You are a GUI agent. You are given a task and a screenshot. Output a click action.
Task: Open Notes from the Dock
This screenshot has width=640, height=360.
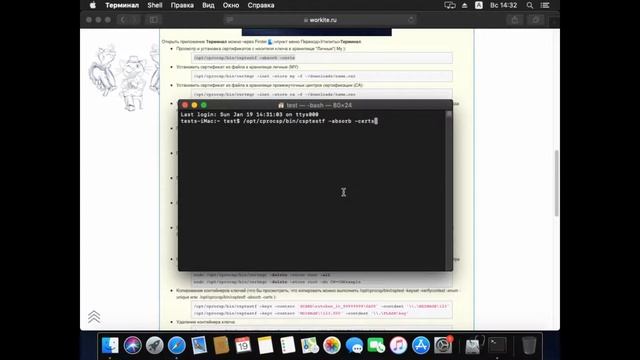[x=265, y=346]
